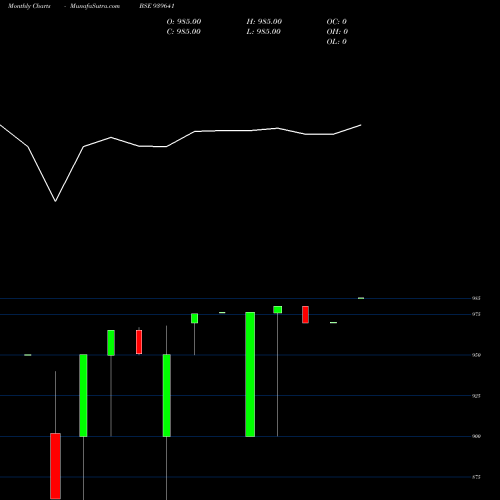Viewport: 500px width, 500px height.
Task: Select the high value "H: 985.00"
Action: coord(264,22)
